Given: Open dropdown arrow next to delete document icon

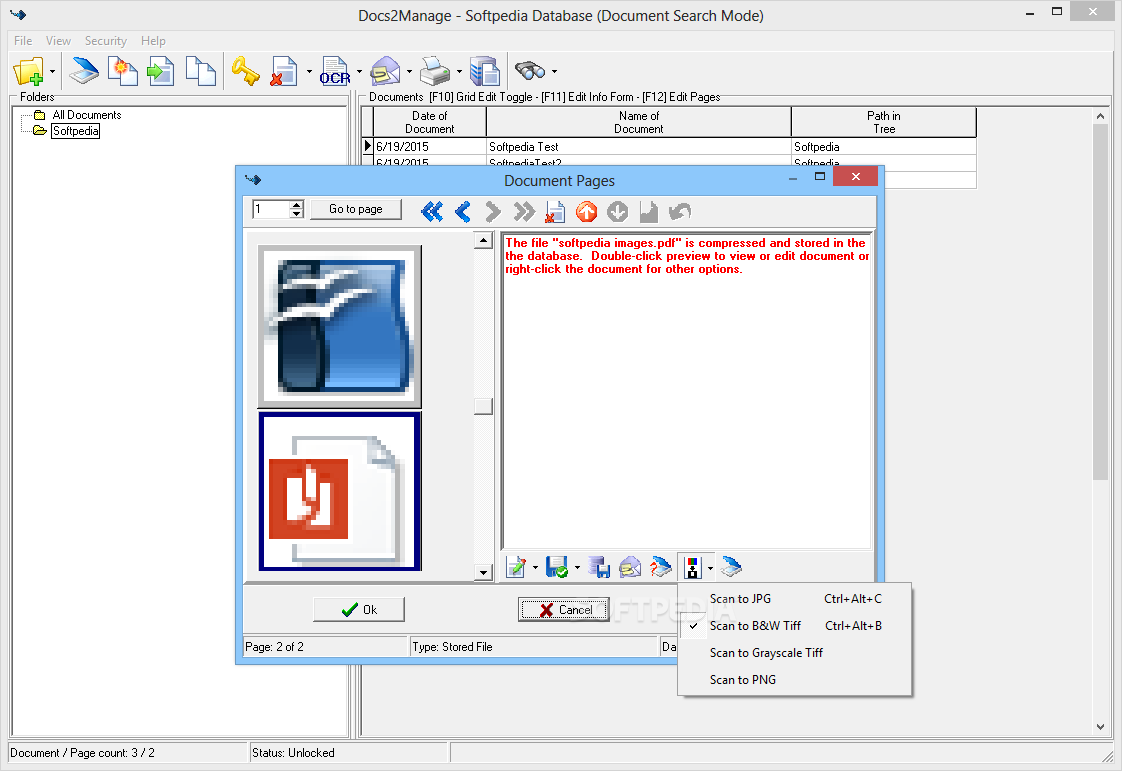Looking at the screenshot, I should (309, 72).
